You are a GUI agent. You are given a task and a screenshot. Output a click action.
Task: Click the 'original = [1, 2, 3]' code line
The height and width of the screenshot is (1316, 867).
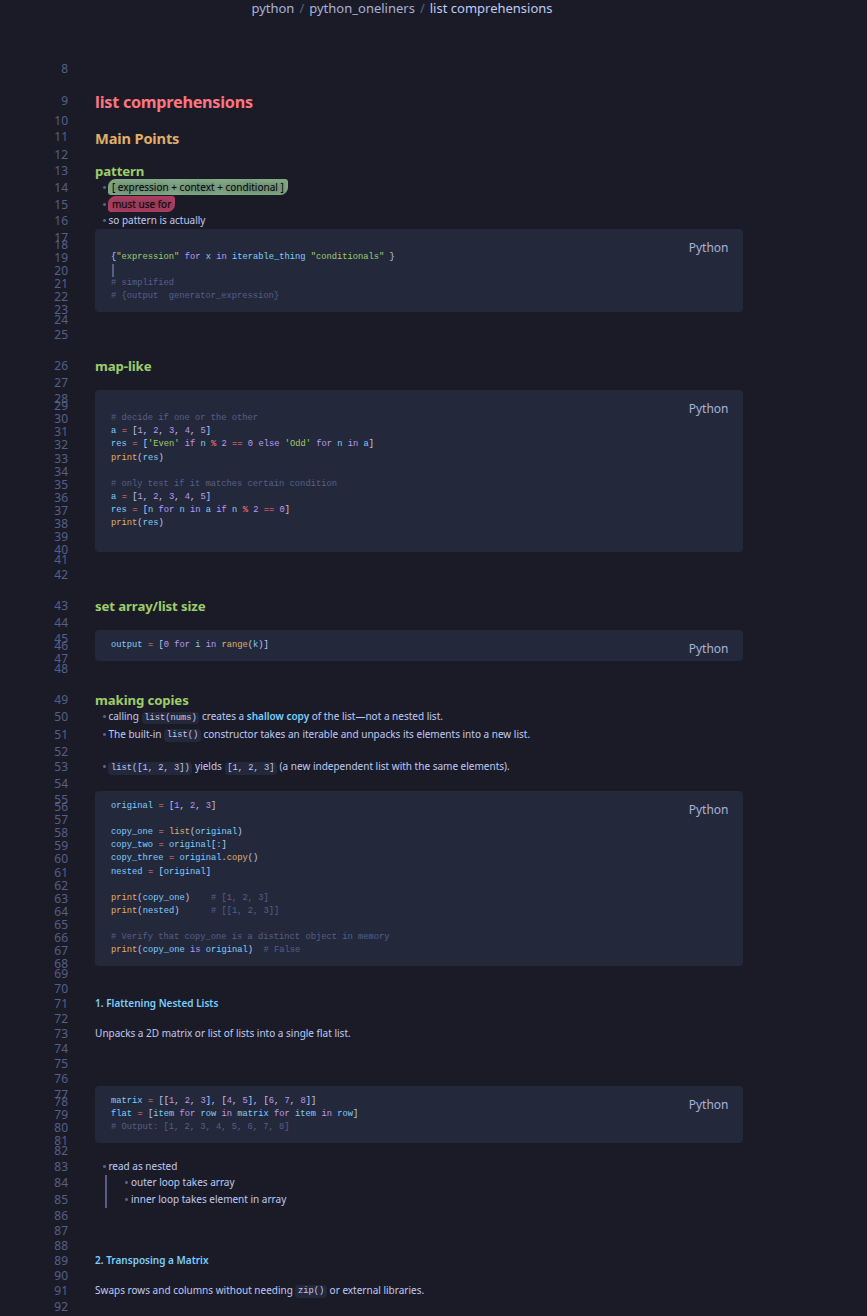[x=164, y=805]
